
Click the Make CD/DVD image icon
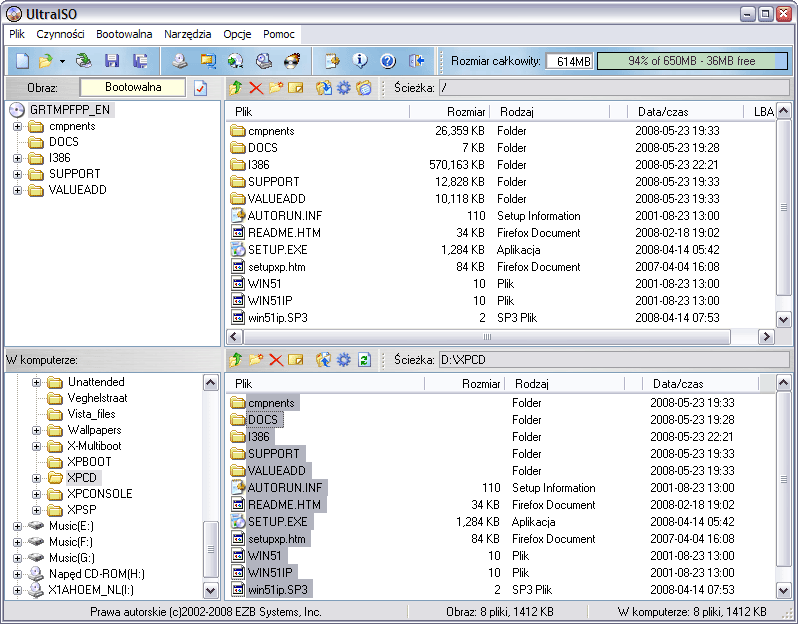coord(179,61)
